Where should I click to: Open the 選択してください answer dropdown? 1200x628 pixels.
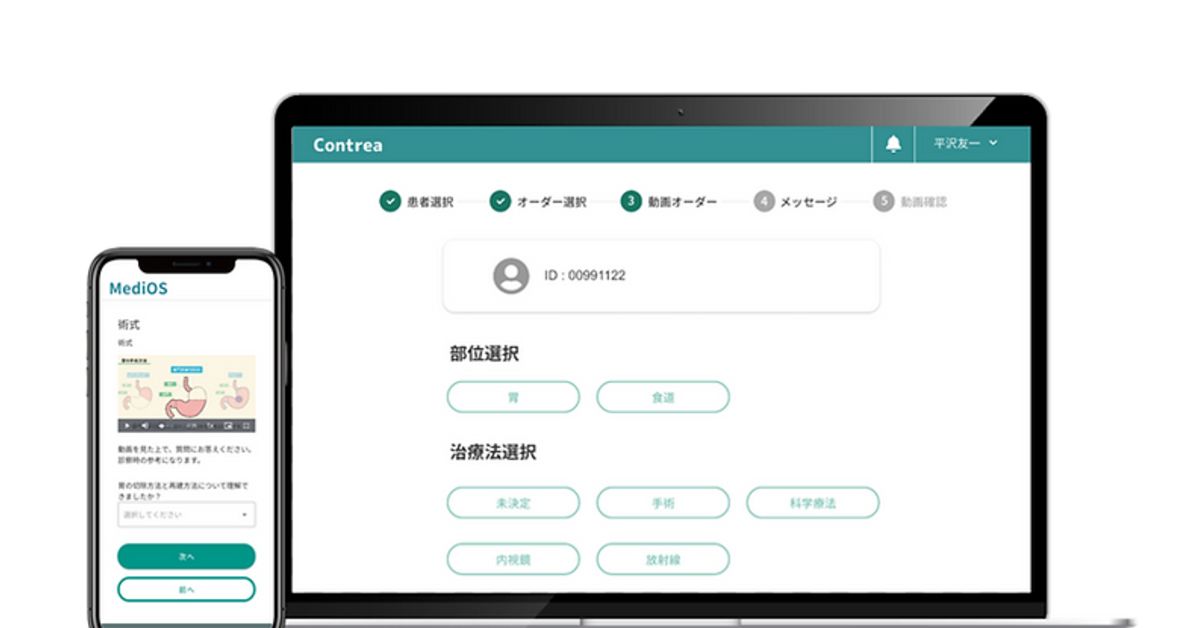point(186,515)
